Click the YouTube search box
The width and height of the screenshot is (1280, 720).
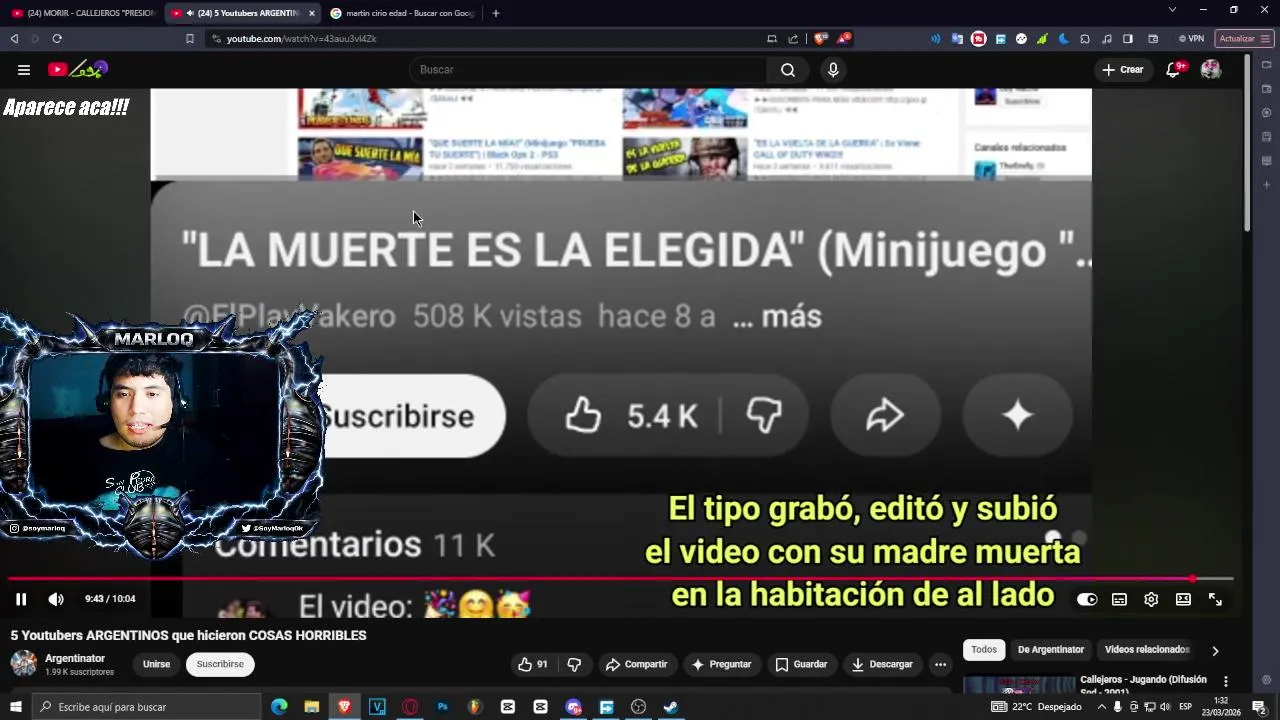[590, 70]
